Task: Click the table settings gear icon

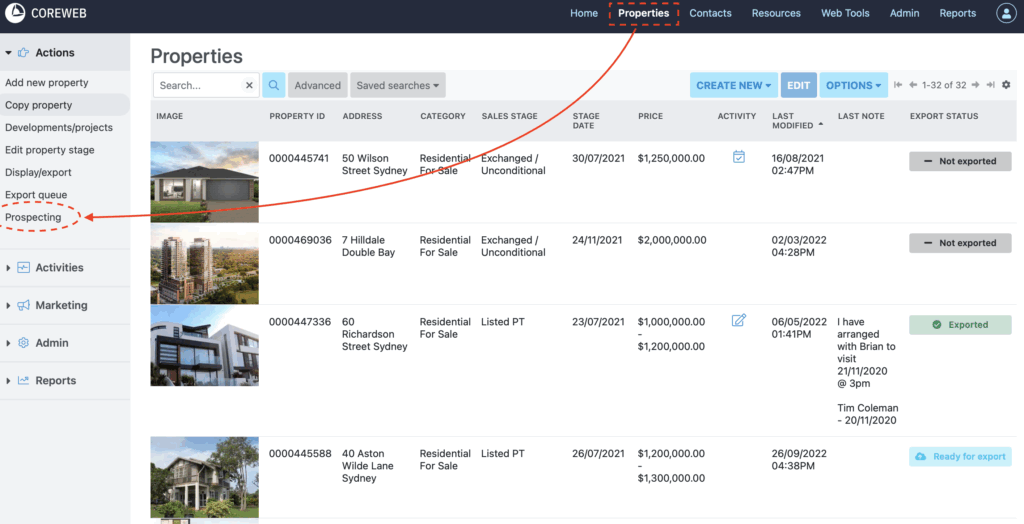Action: pyautogui.click(x=1006, y=85)
